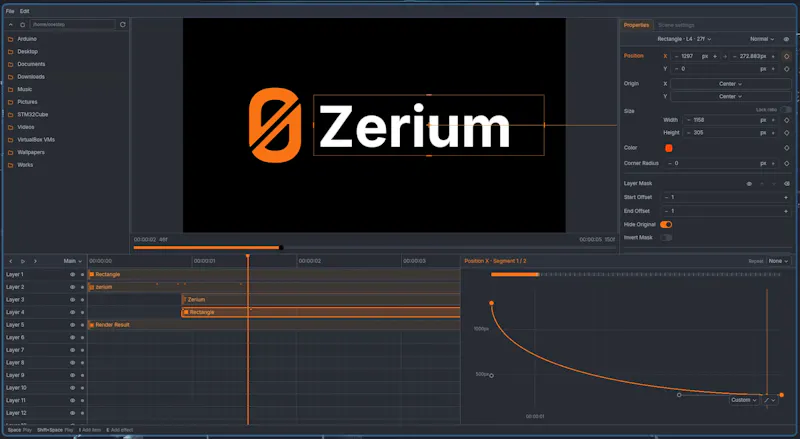Enable Invert Mask switch

click(x=666, y=237)
